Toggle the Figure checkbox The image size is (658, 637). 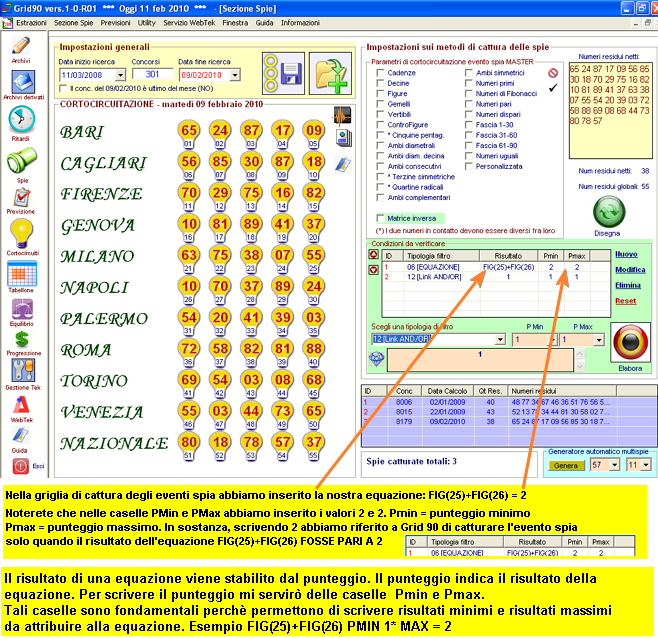point(380,94)
